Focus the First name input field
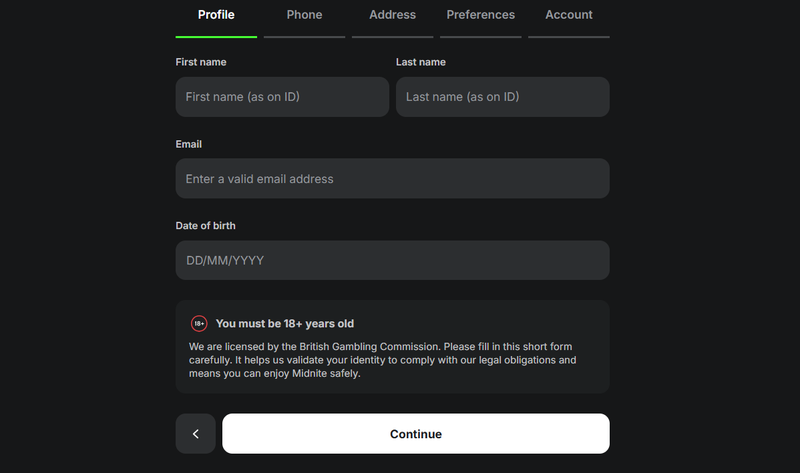The height and width of the screenshot is (473, 800). [x=282, y=97]
